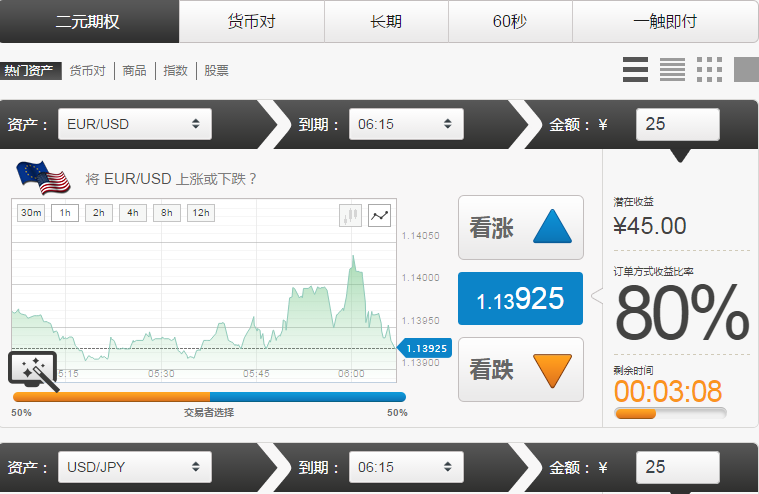Filter assets by 货币对 category
The width and height of the screenshot is (759, 494).
(87, 71)
